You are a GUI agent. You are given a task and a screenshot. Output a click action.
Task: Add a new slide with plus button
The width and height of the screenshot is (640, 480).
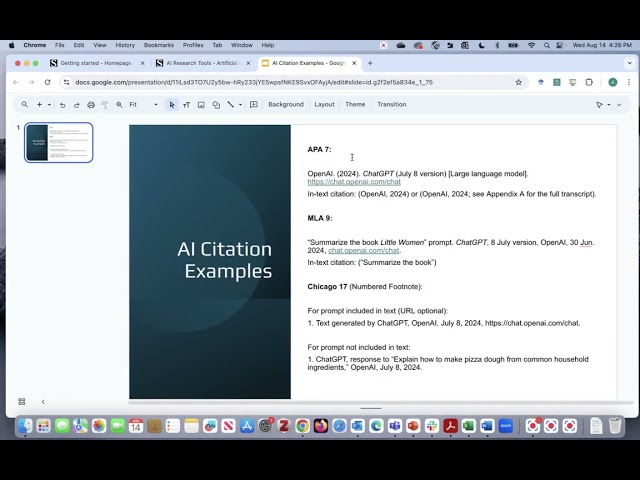(39, 104)
